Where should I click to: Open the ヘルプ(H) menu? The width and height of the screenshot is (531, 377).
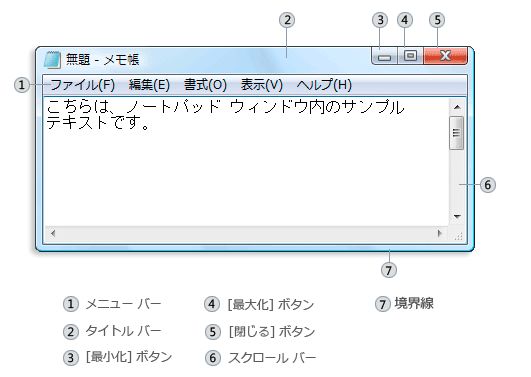tap(324, 85)
